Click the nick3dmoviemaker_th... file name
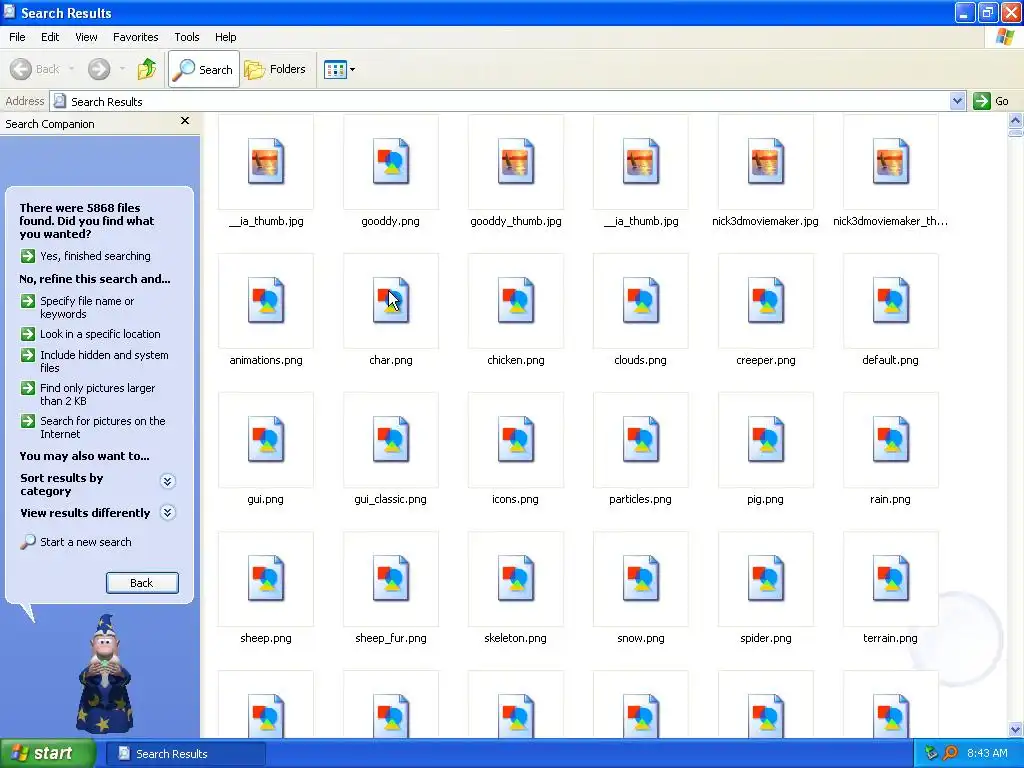 tap(890, 221)
